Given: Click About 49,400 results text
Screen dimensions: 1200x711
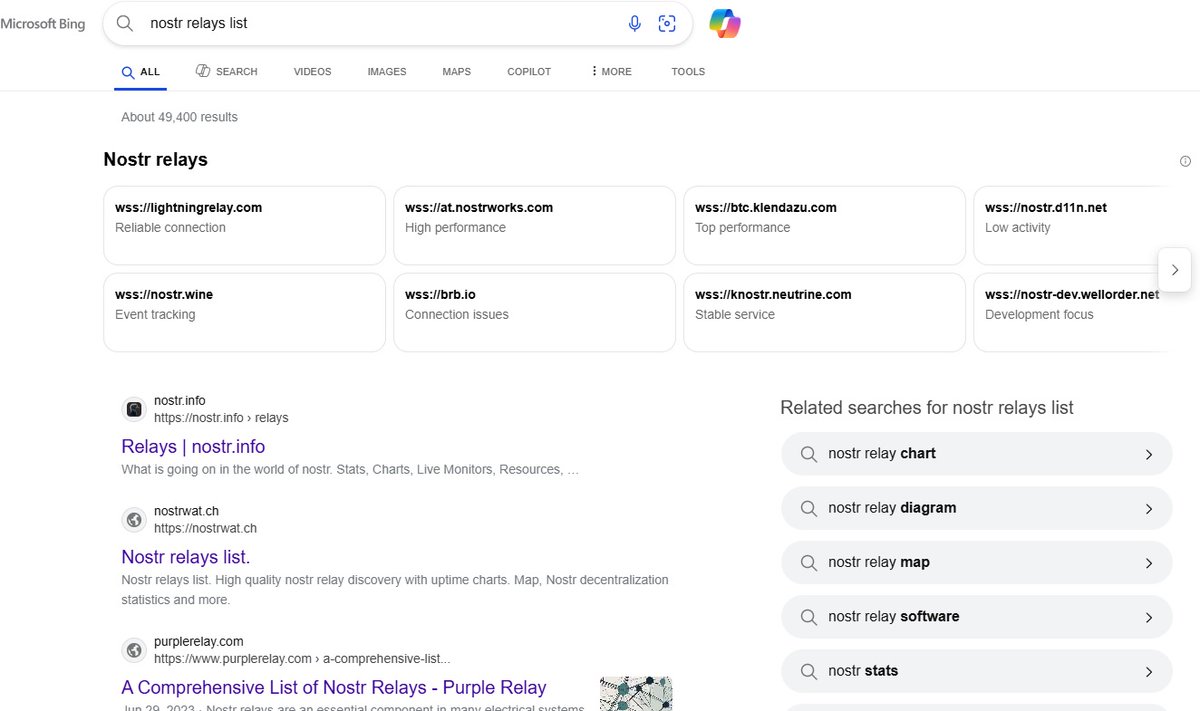Looking at the screenshot, I should click(x=180, y=117).
